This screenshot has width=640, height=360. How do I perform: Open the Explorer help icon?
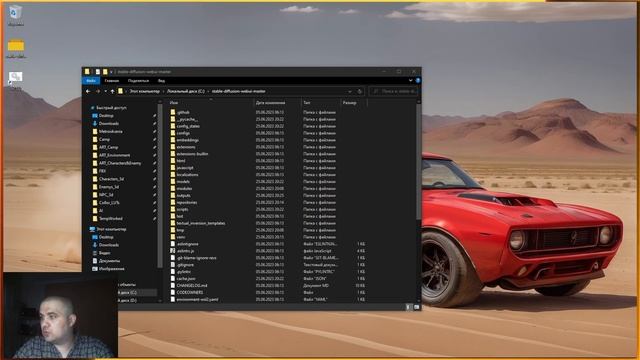[x=418, y=80]
